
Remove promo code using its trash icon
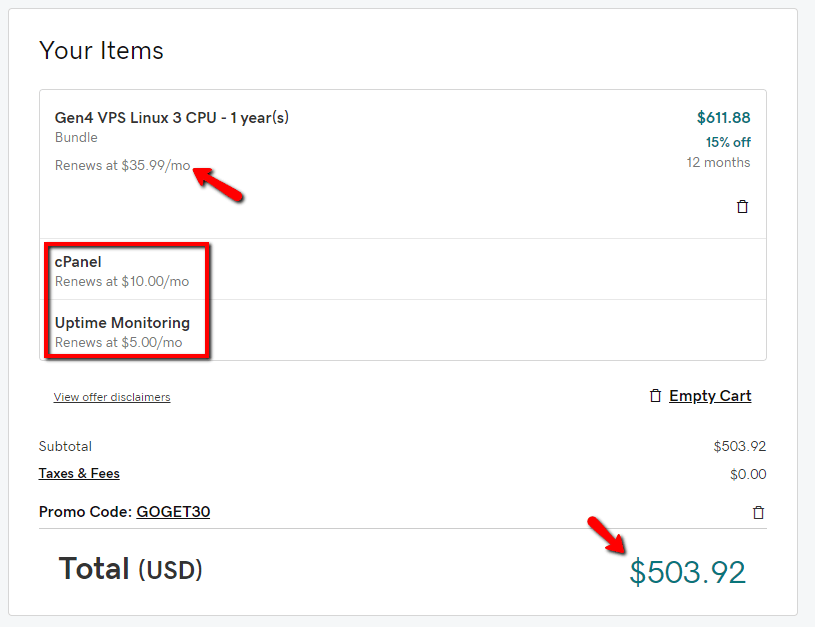[758, 513]
